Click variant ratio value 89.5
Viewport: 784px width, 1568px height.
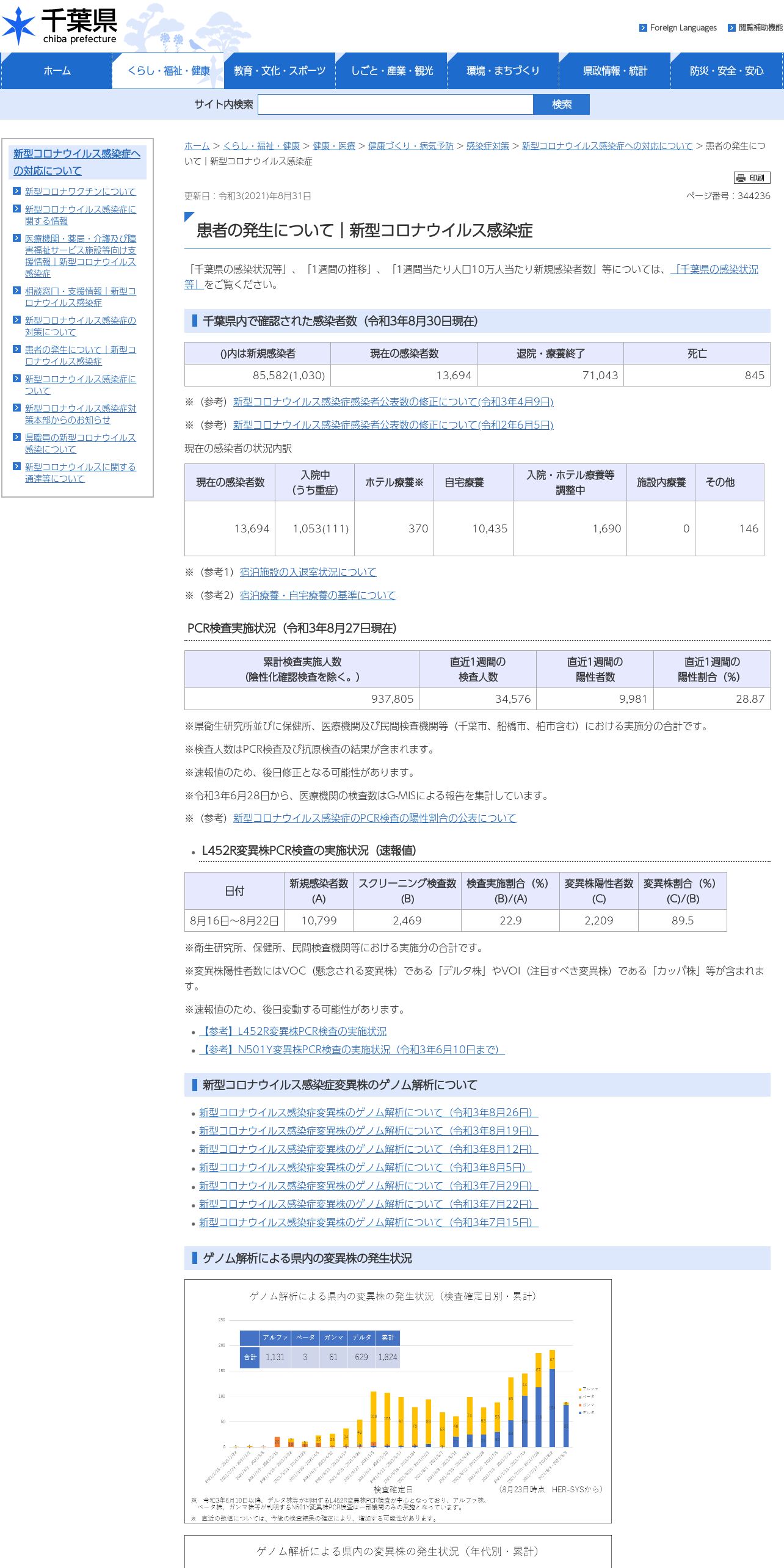pos(683,921)
